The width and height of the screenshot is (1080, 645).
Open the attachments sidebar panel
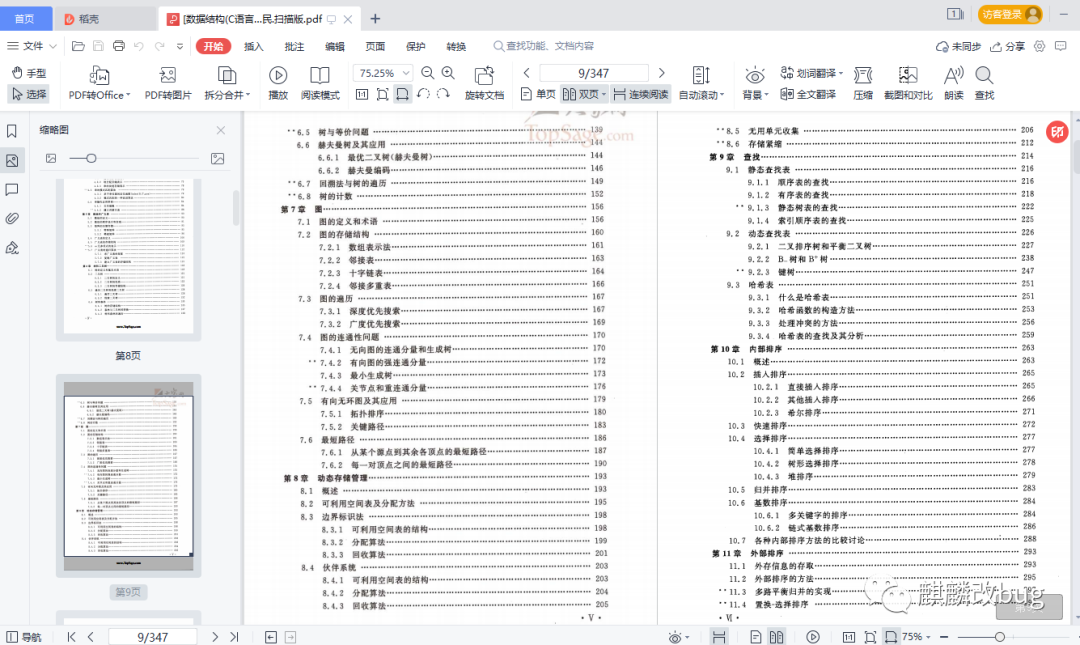[x=12, y=218]
